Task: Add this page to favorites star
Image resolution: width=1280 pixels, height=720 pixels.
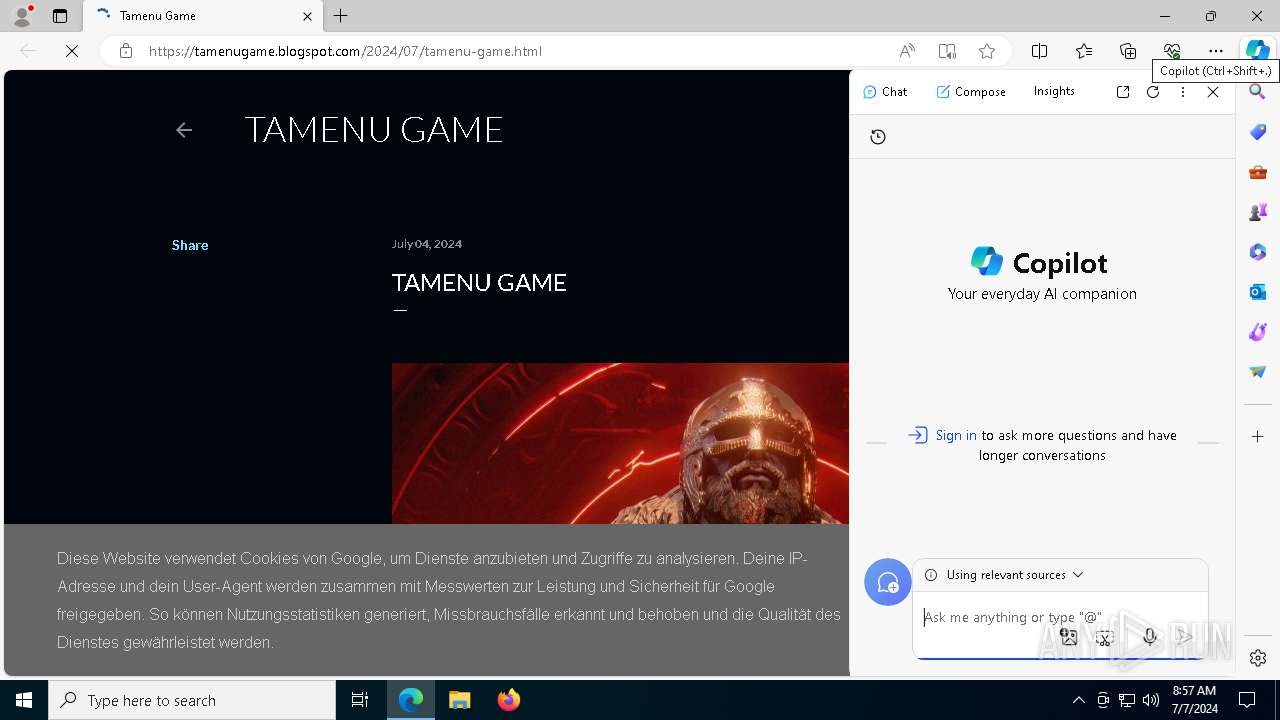Action: pyautogui.click(x=987, y=51)
